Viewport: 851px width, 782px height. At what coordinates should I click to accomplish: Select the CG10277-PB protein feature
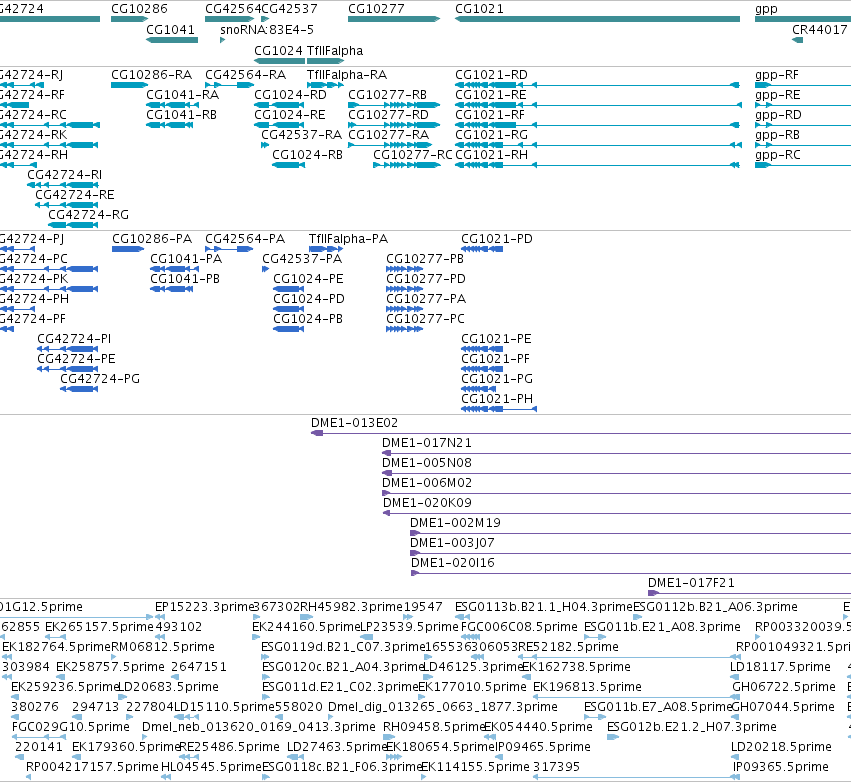(x=404, y=269)
